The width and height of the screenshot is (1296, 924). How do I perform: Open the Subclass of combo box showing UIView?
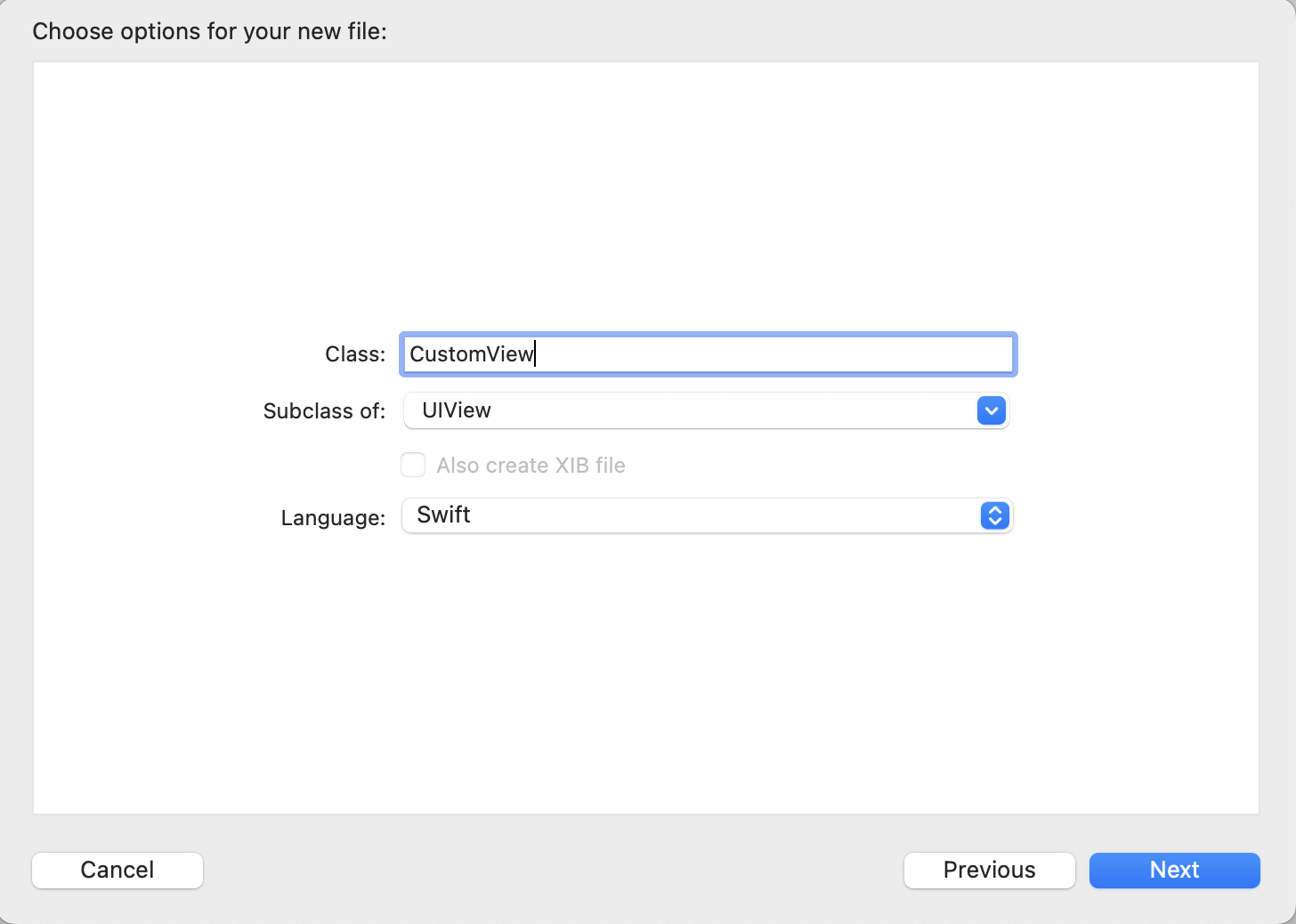694,410
